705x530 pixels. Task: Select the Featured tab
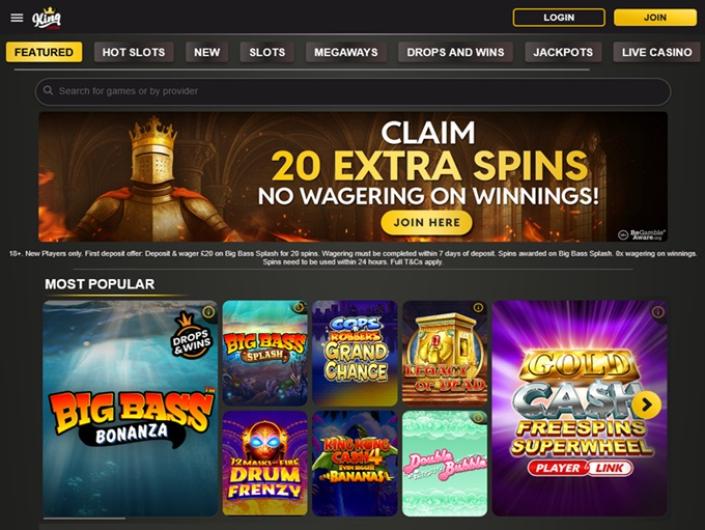(44, 52)
